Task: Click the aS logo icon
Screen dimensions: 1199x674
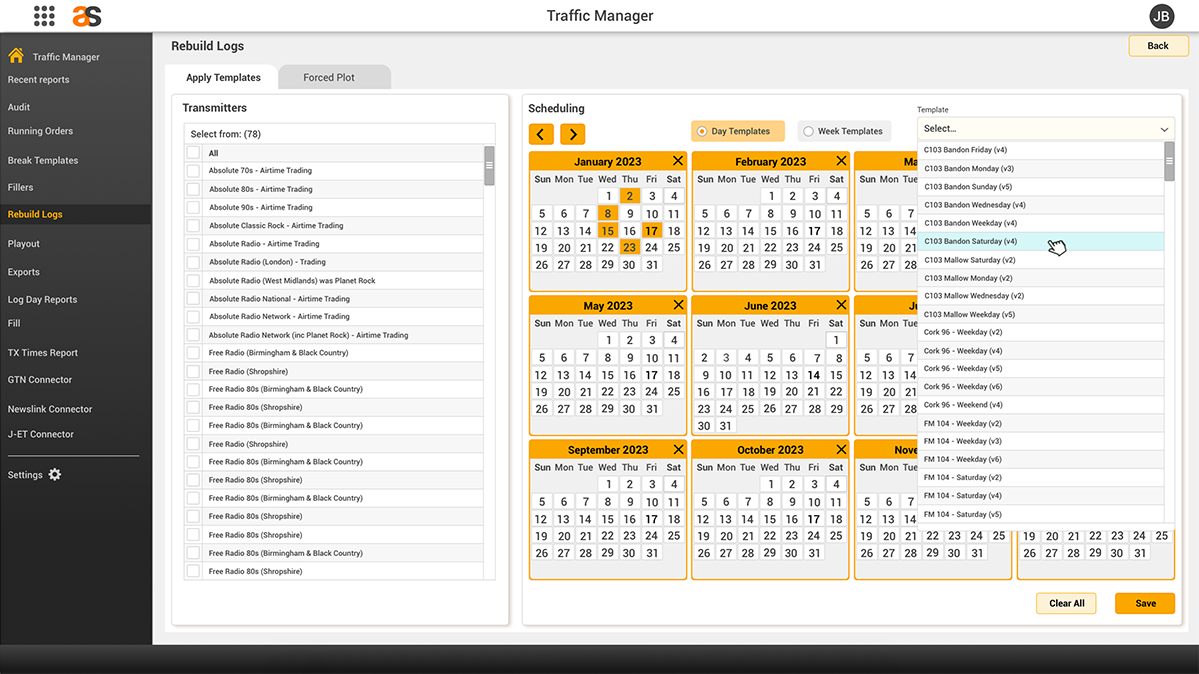Action: coord(86,16)
